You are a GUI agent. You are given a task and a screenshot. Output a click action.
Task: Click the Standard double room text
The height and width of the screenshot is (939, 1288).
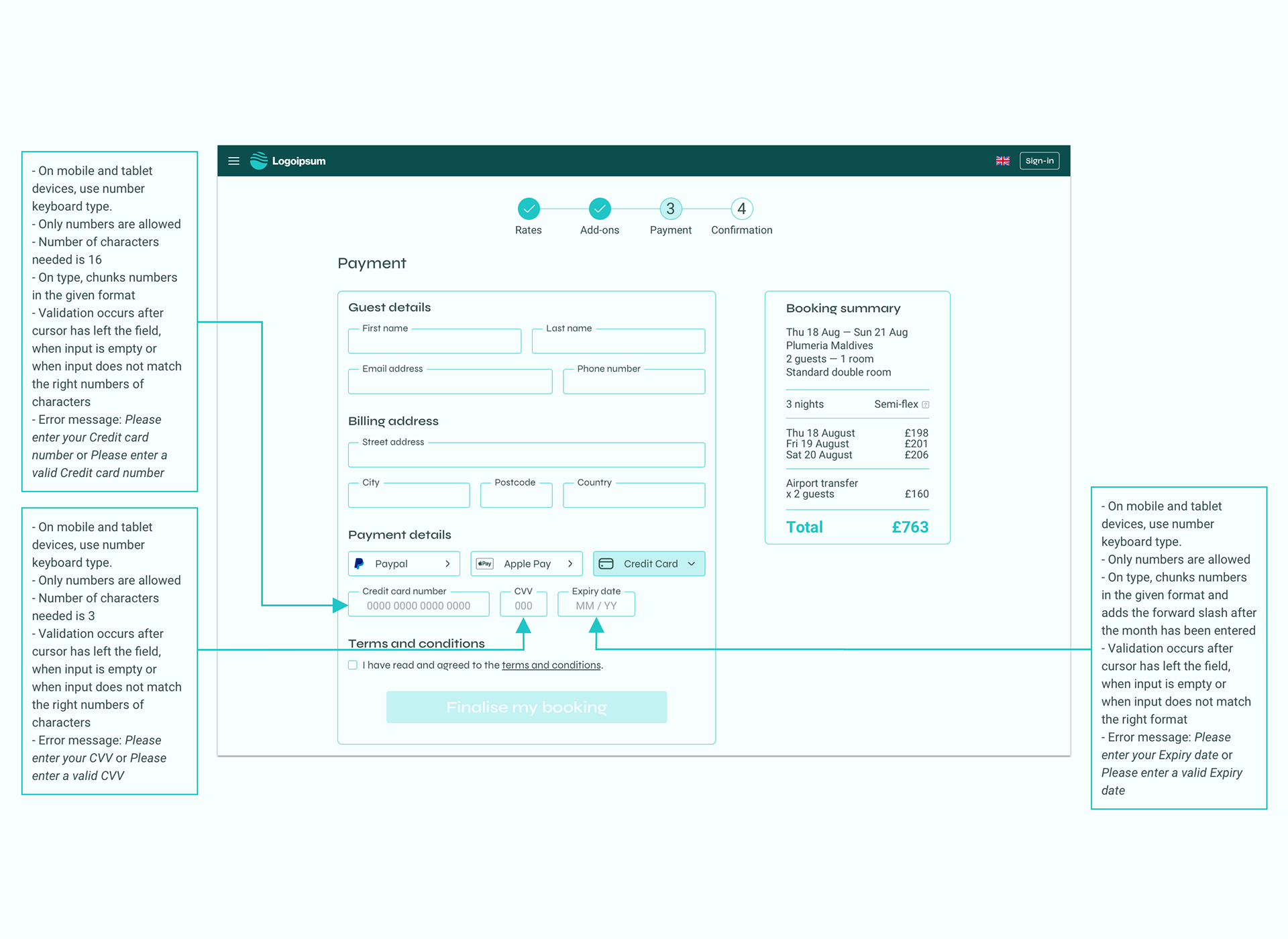coord(839,372)
